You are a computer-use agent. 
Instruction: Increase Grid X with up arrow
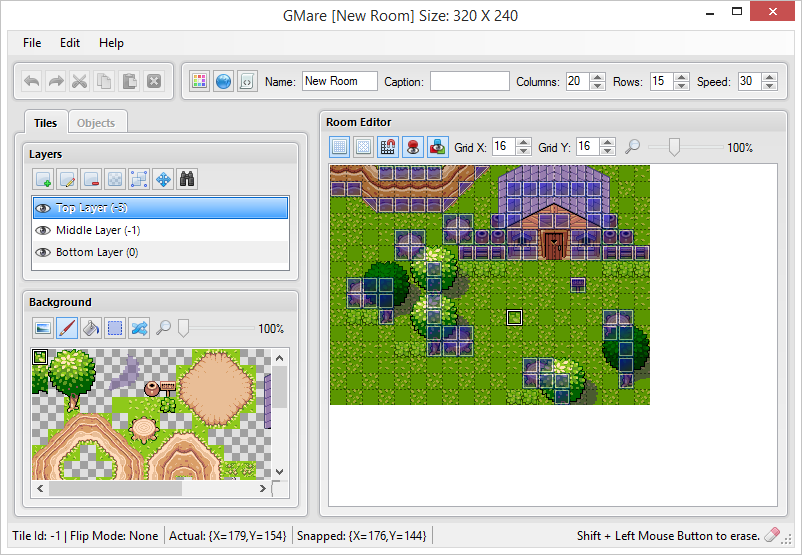(523, 142)
